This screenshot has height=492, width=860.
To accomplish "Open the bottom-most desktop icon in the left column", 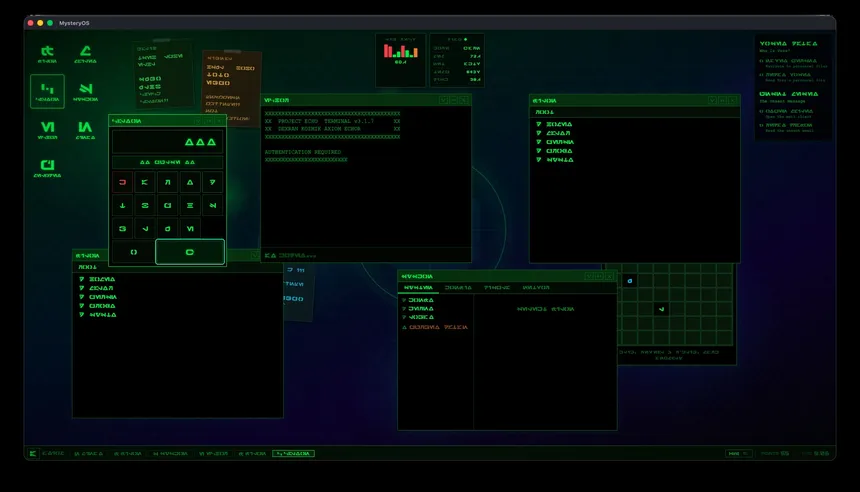I will point(47,167).
